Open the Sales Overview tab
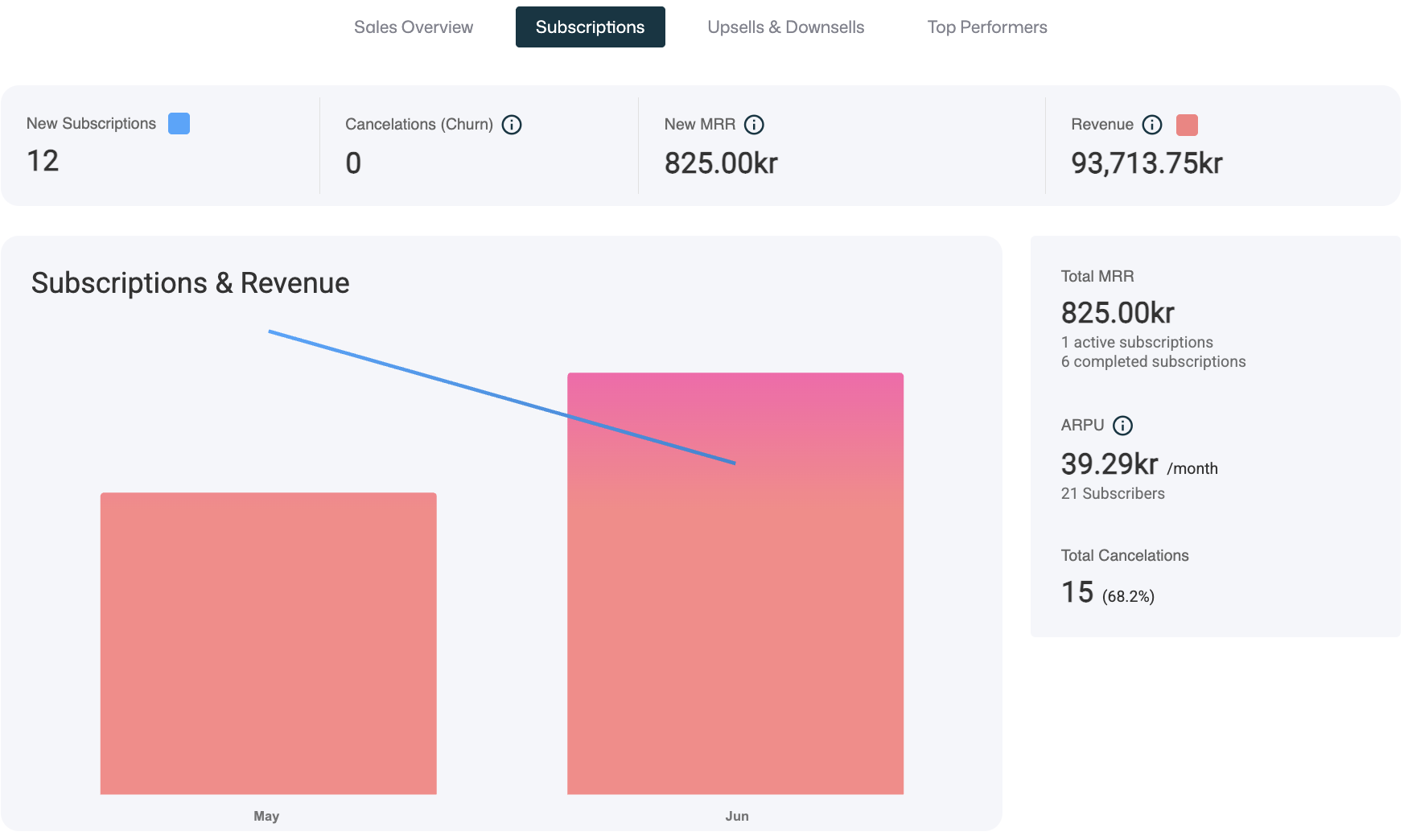Viewport: 1408px width, 840px height. [x=414, y=27]
